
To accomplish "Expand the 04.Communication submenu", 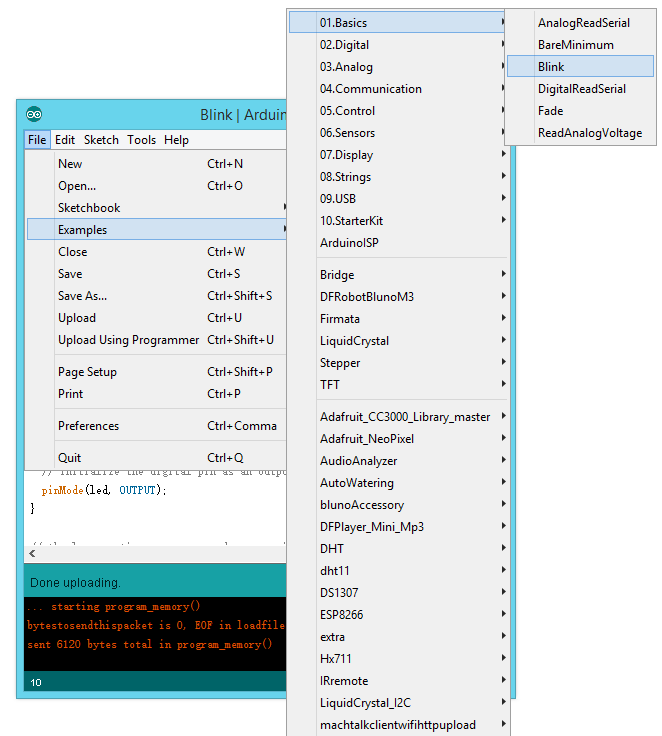I will click(397, 89).
